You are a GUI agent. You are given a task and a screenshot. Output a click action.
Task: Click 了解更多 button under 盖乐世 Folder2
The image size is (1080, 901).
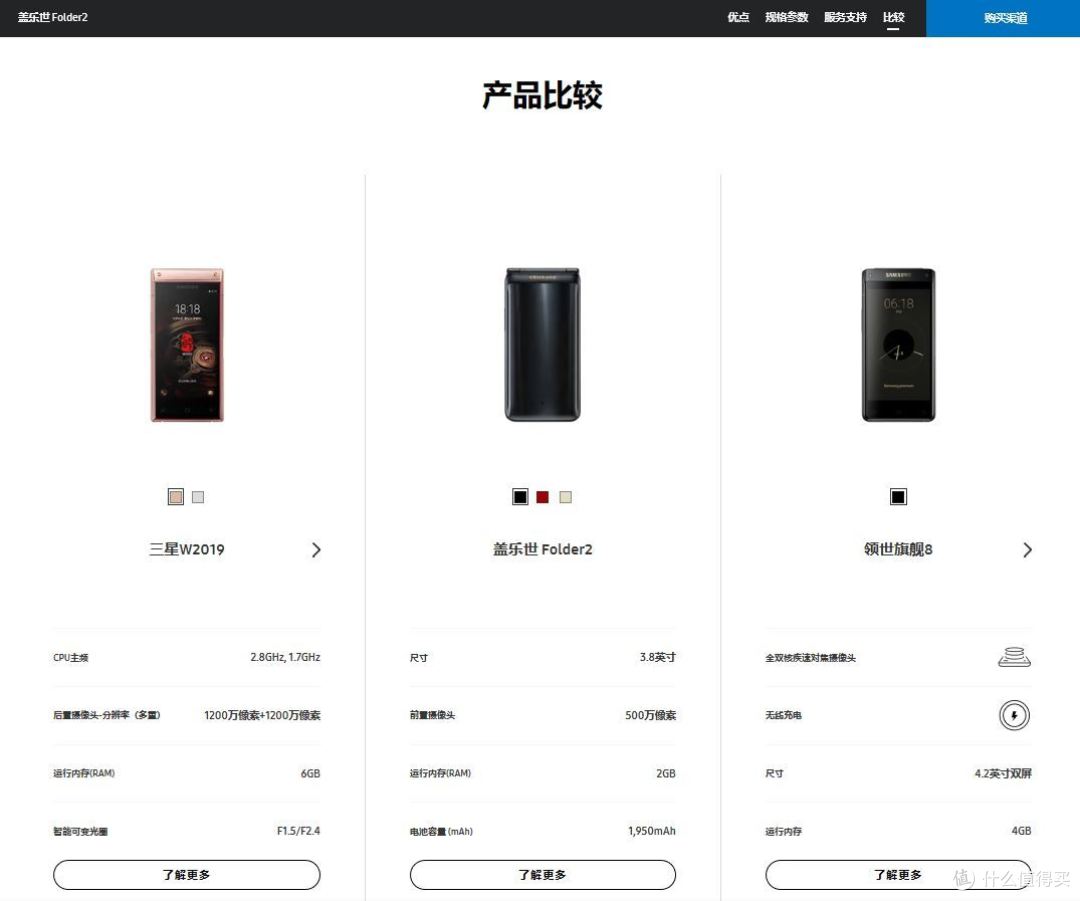543,875
